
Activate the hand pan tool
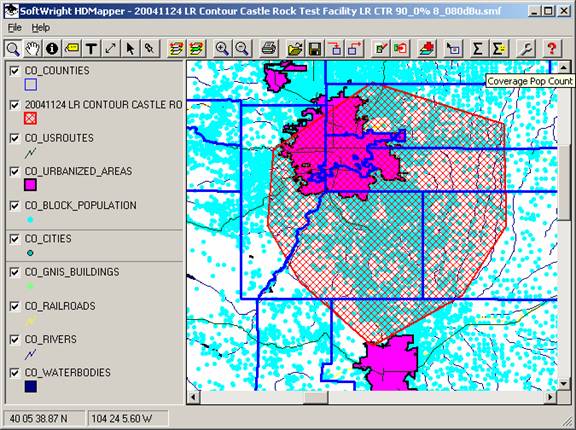pos(32,48)
